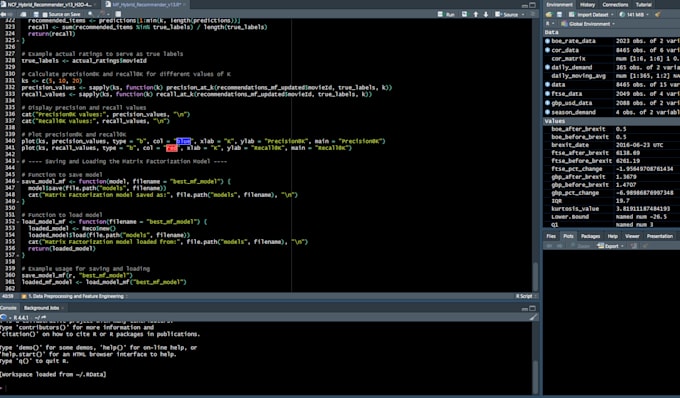Jump to previous section up arrow
680x398 pixels.
[x=475, y=14]
